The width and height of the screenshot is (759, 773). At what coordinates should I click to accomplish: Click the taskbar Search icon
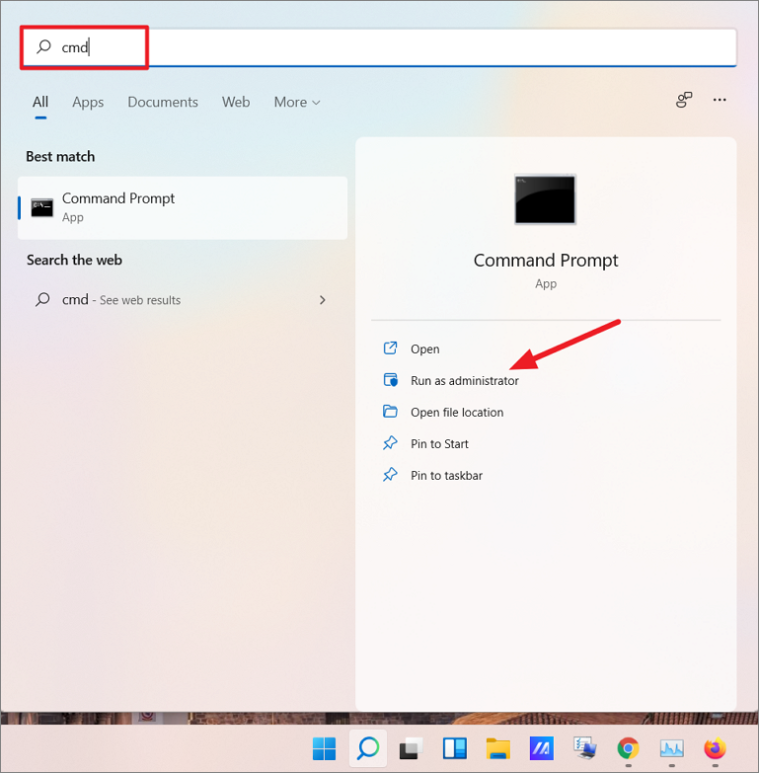tap(368, 749)
